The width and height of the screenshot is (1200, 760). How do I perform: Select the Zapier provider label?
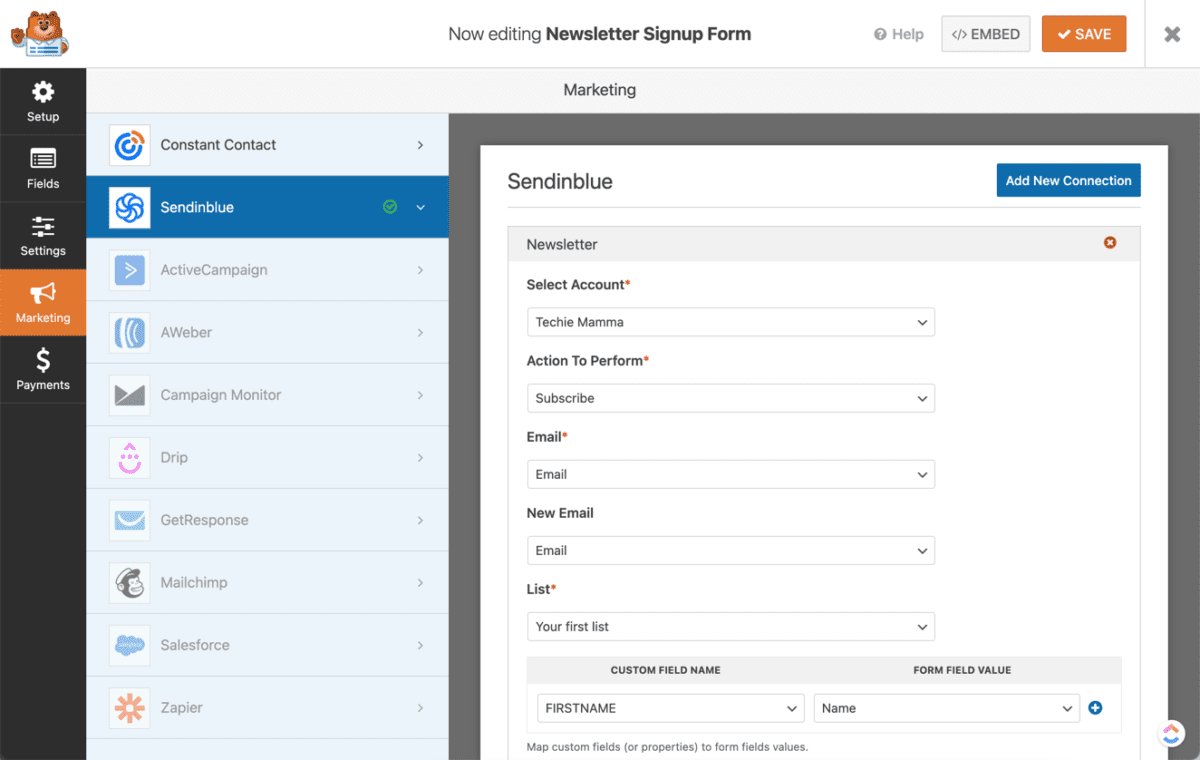click(181, 707)
